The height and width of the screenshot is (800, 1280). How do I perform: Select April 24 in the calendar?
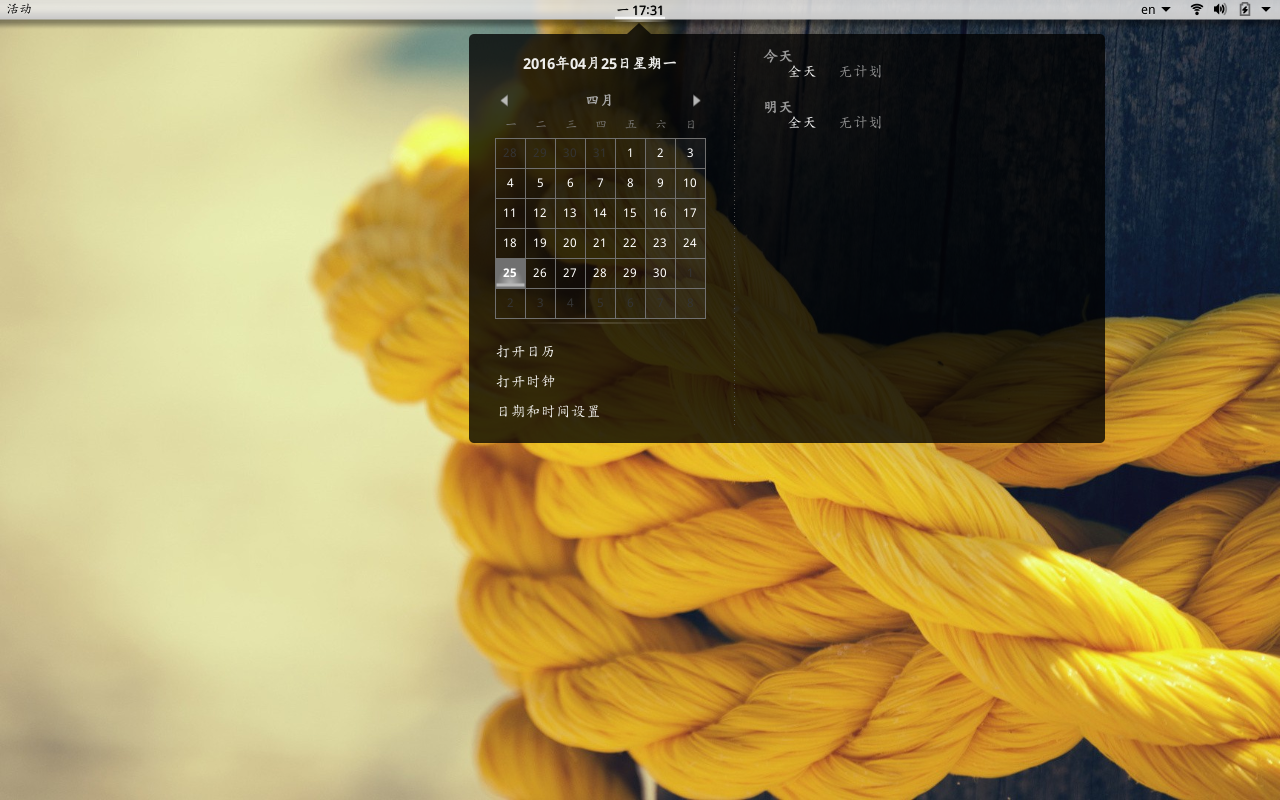[x=690, y=243]
